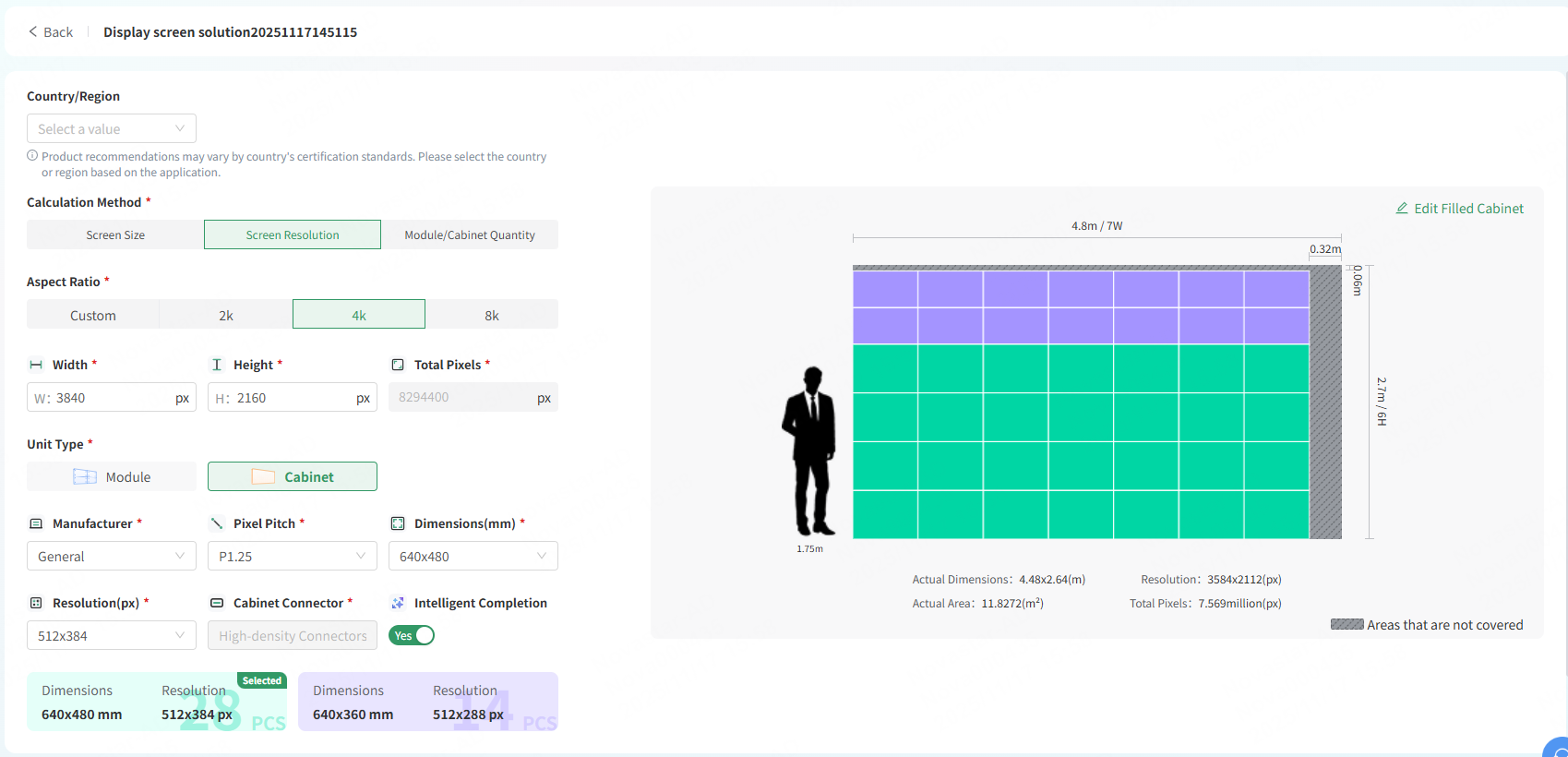Image resolution: width=1568 pixels, height=757 pixels.
Task: Select the Custom aspect ratio button
Action: coord(93,315)
